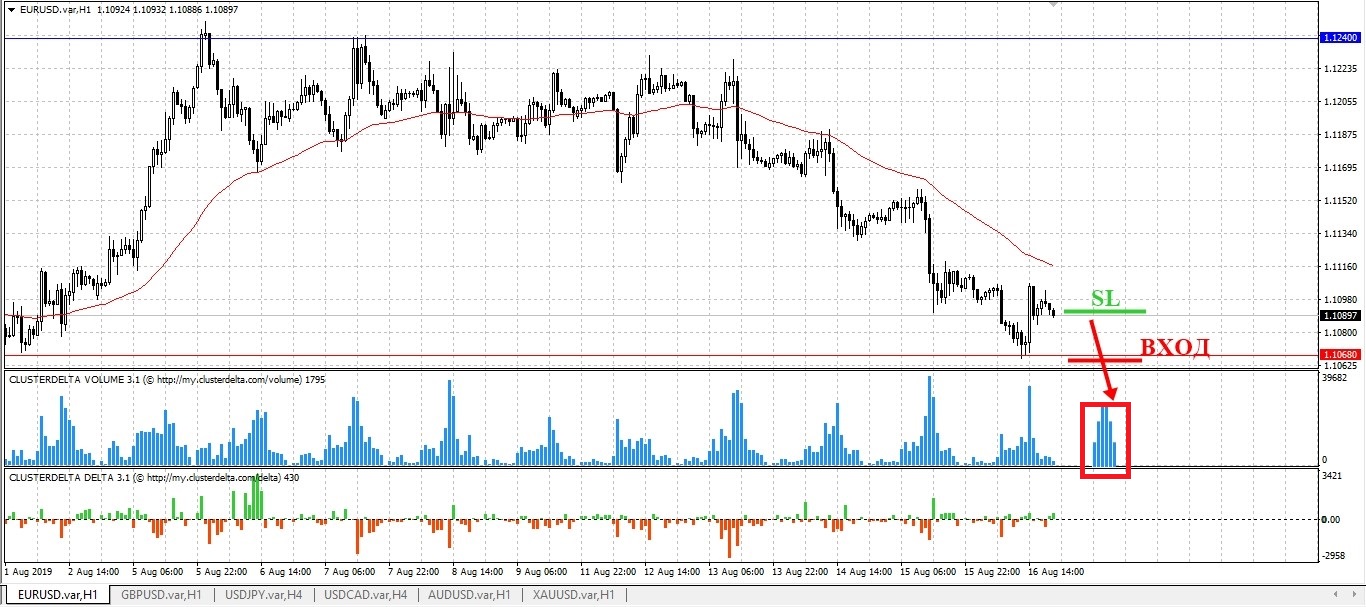Click the 12 Aug 14:00 time label

[671, 573]
